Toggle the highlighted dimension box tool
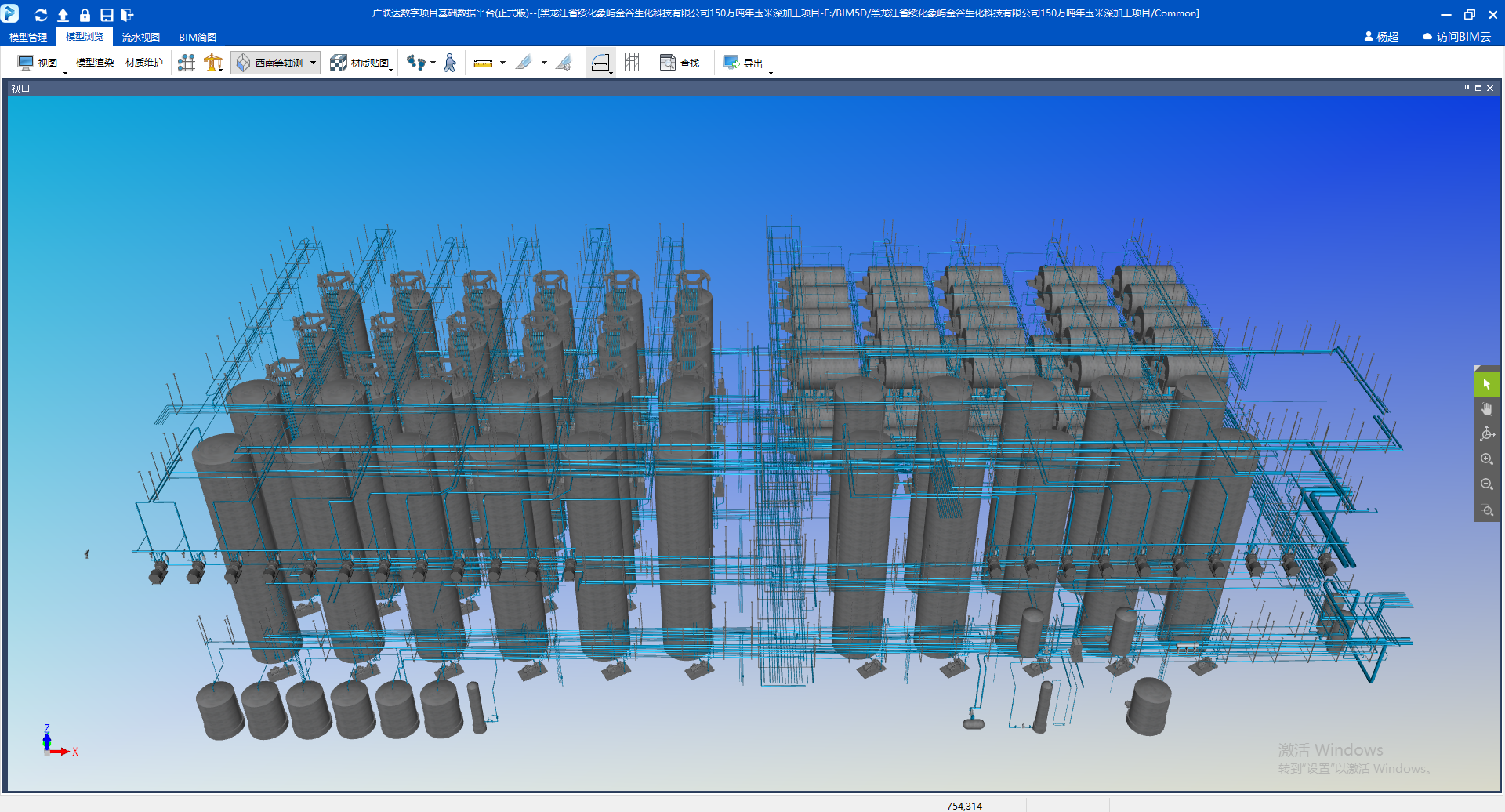 point(600,63)
